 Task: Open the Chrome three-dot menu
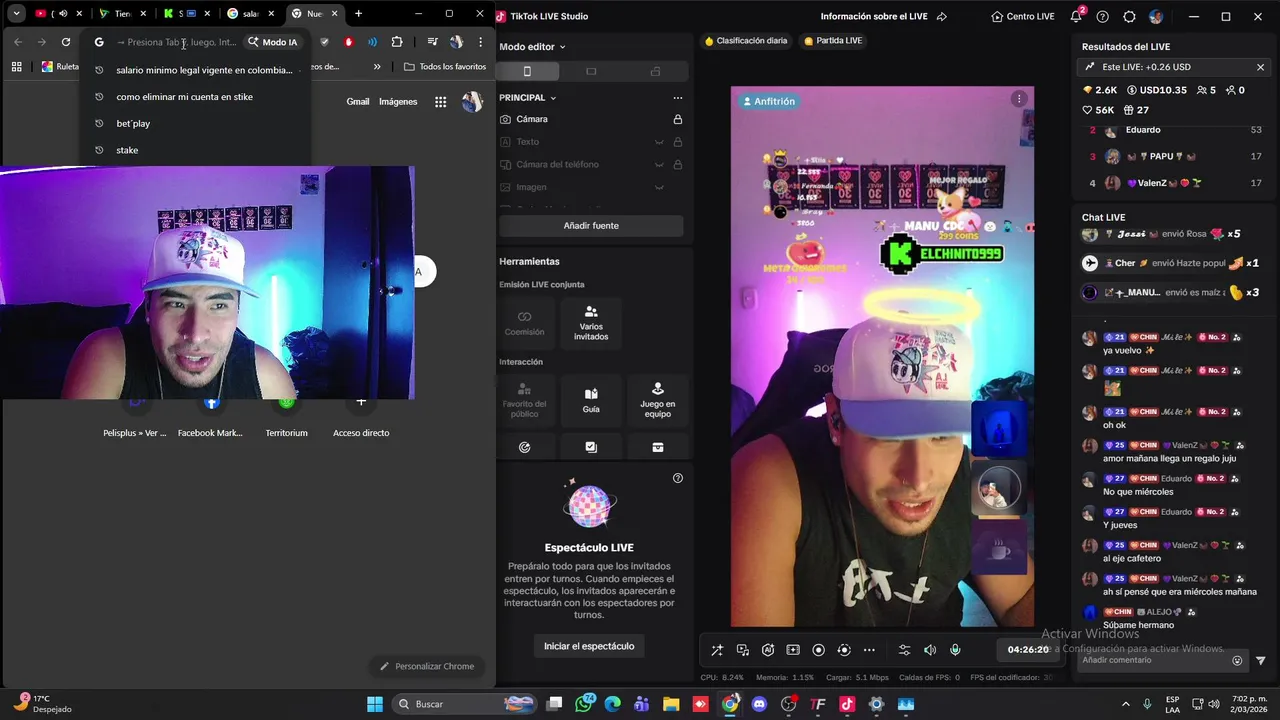tap(481, 42)
